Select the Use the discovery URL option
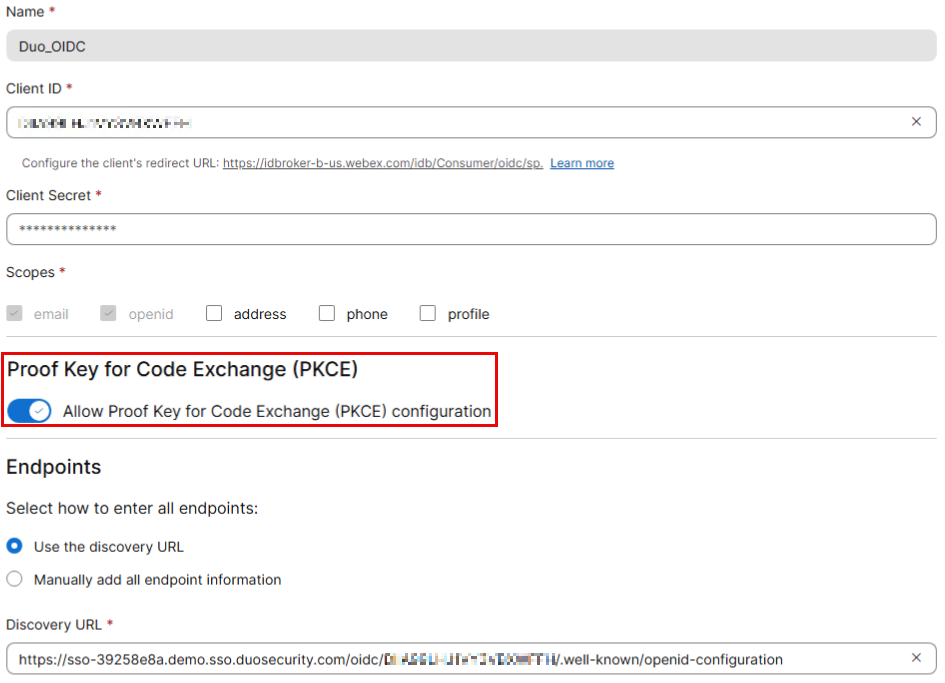The width and height of the screenshot is (945, 683). pos(15,547)
